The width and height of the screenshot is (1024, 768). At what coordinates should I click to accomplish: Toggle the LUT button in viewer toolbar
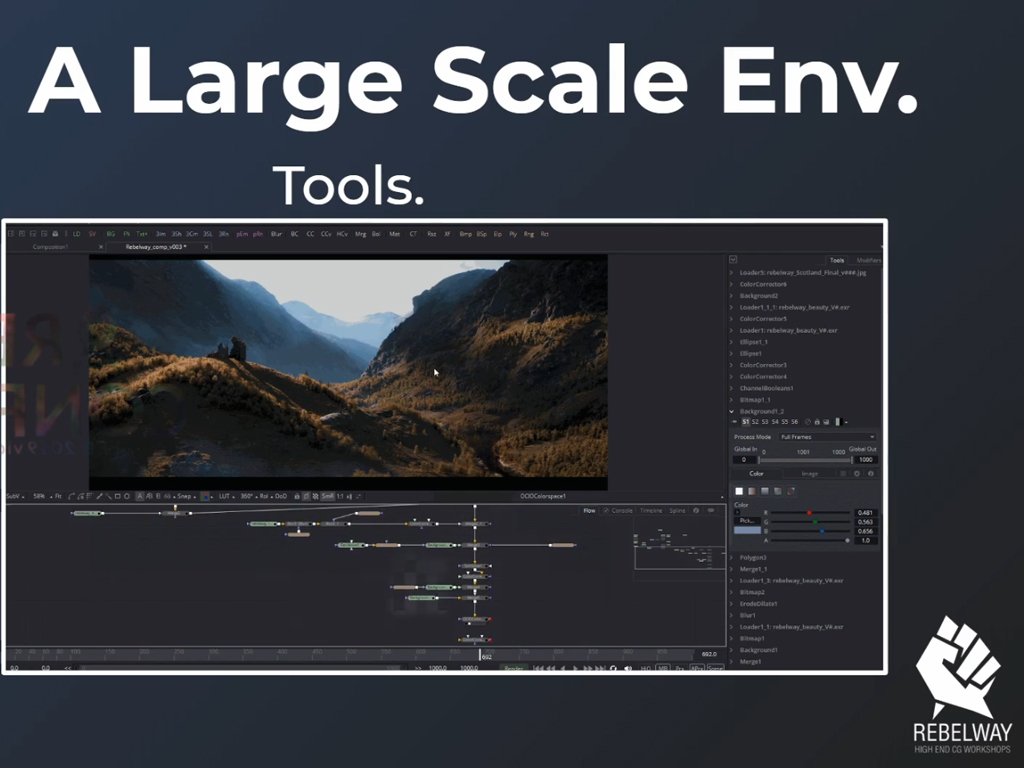pos(224,496)
